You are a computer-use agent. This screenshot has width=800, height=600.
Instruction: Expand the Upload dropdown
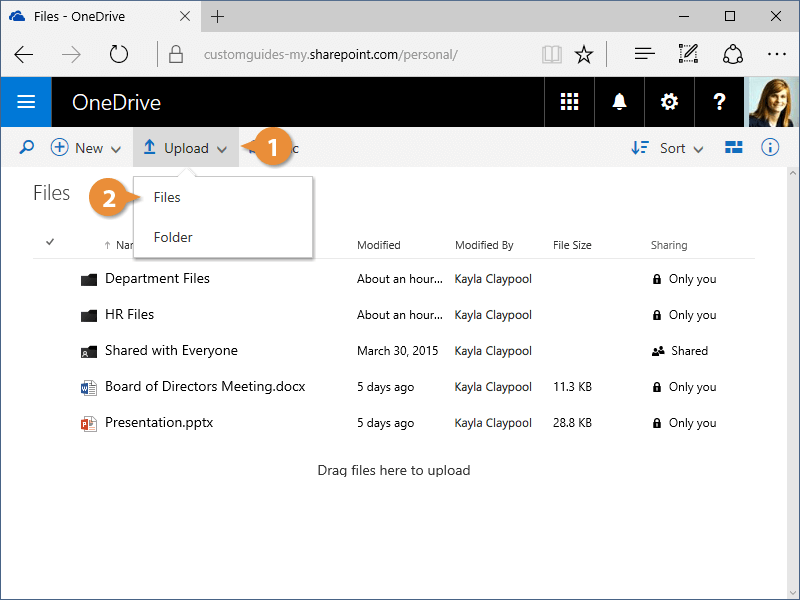185,148
